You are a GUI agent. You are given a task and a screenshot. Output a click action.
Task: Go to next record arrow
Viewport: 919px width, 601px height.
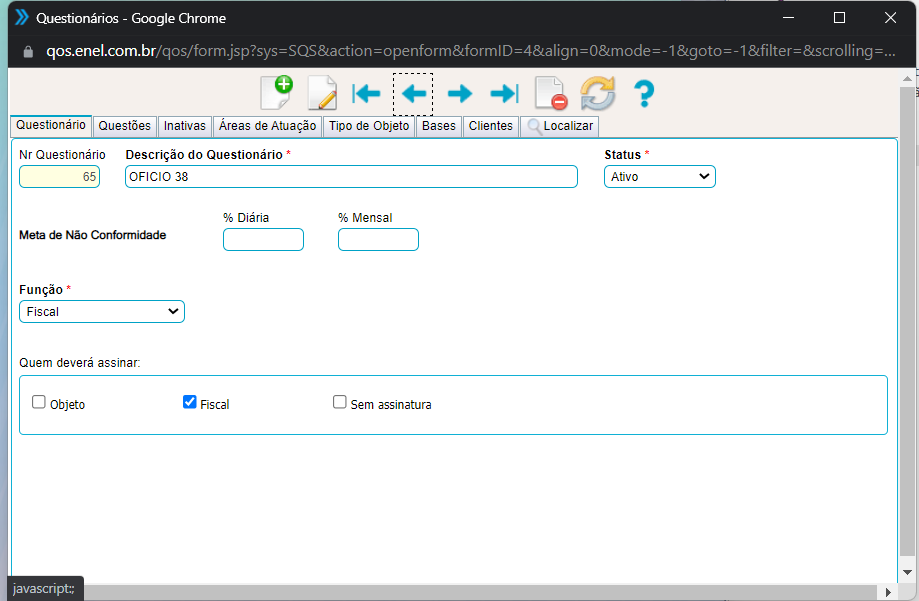459,94
